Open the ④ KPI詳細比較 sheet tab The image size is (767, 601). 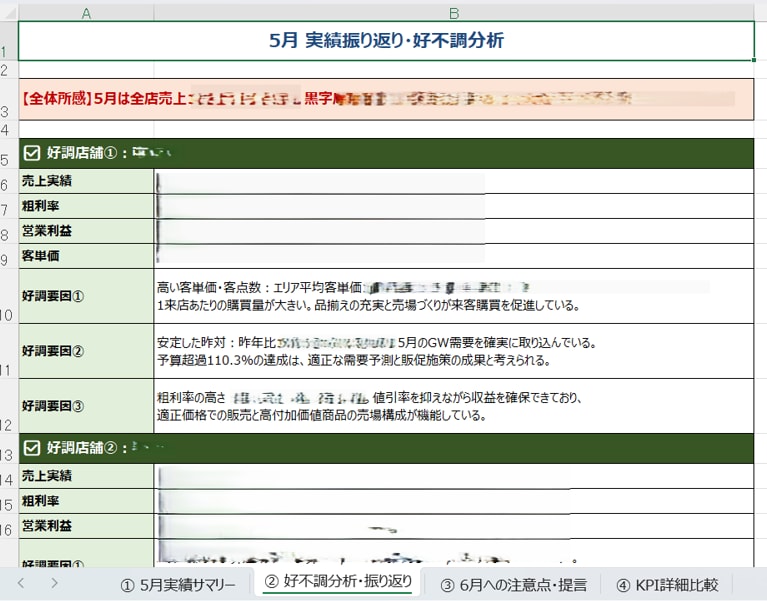click(667, 584)
